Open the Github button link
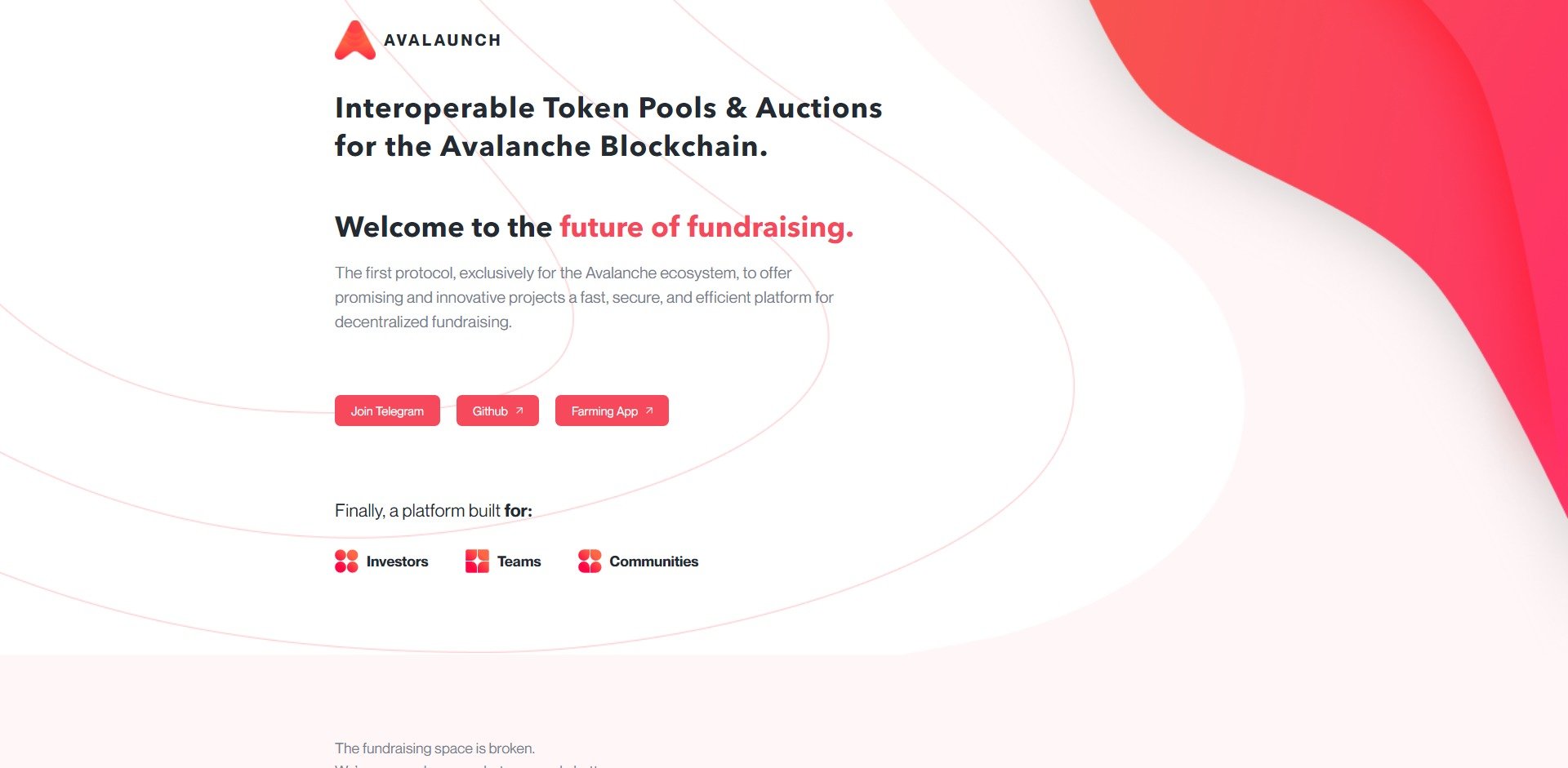This screenshot has height=768, width=1568. coord(490,411)
